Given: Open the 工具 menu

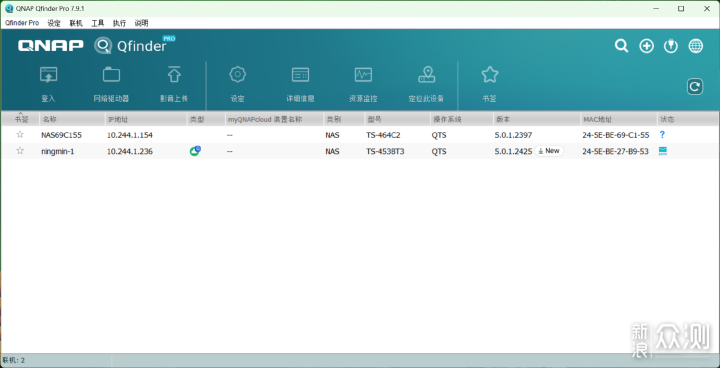Looking at the screenshot, I should pyautogui.click(x=98, y=23).
